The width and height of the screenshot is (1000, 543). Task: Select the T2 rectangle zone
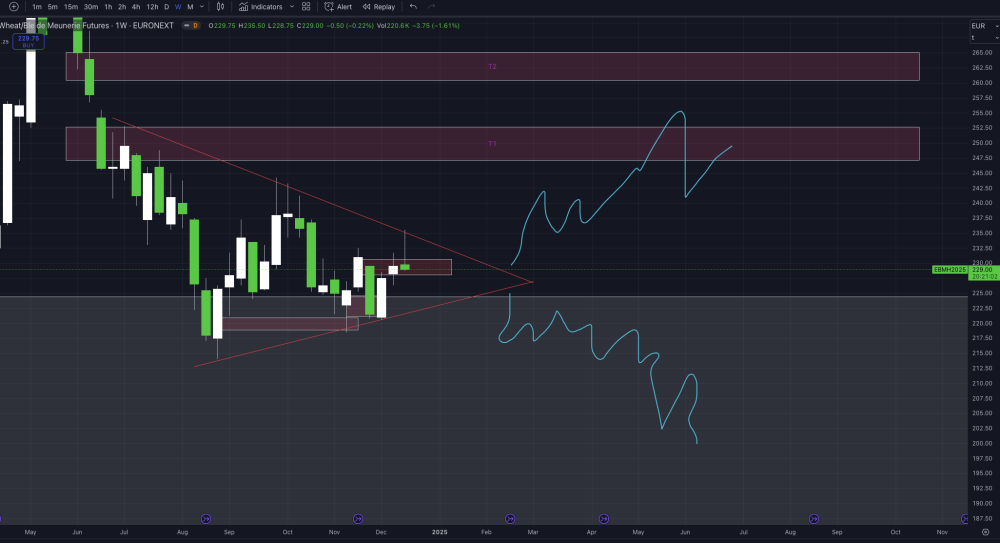coord(492,66)
